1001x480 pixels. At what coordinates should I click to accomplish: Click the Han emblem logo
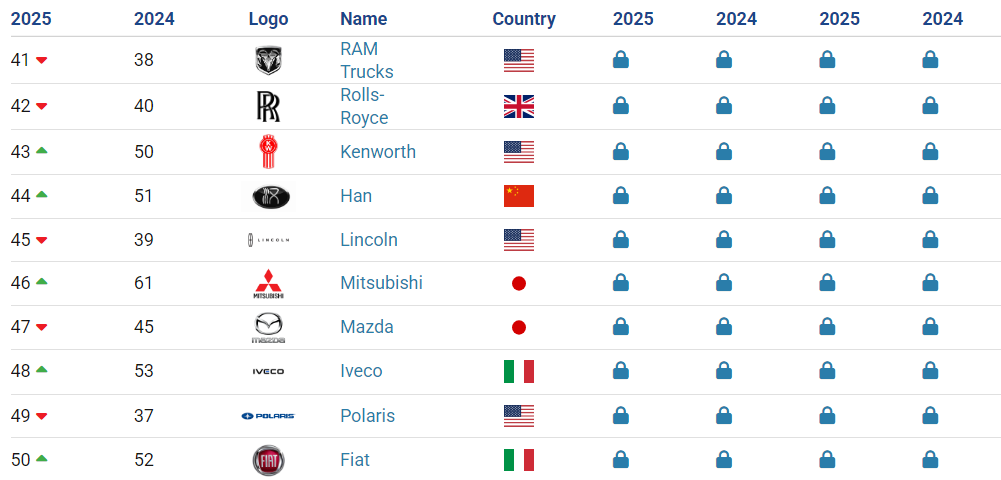pyautogui.click(x=268, y=196)
